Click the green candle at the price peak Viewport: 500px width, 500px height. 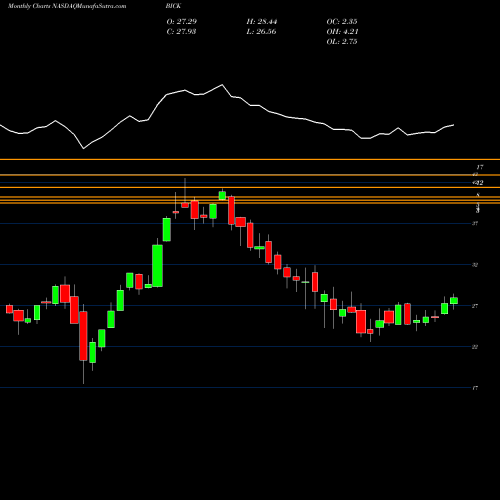(x=222, y=195)
